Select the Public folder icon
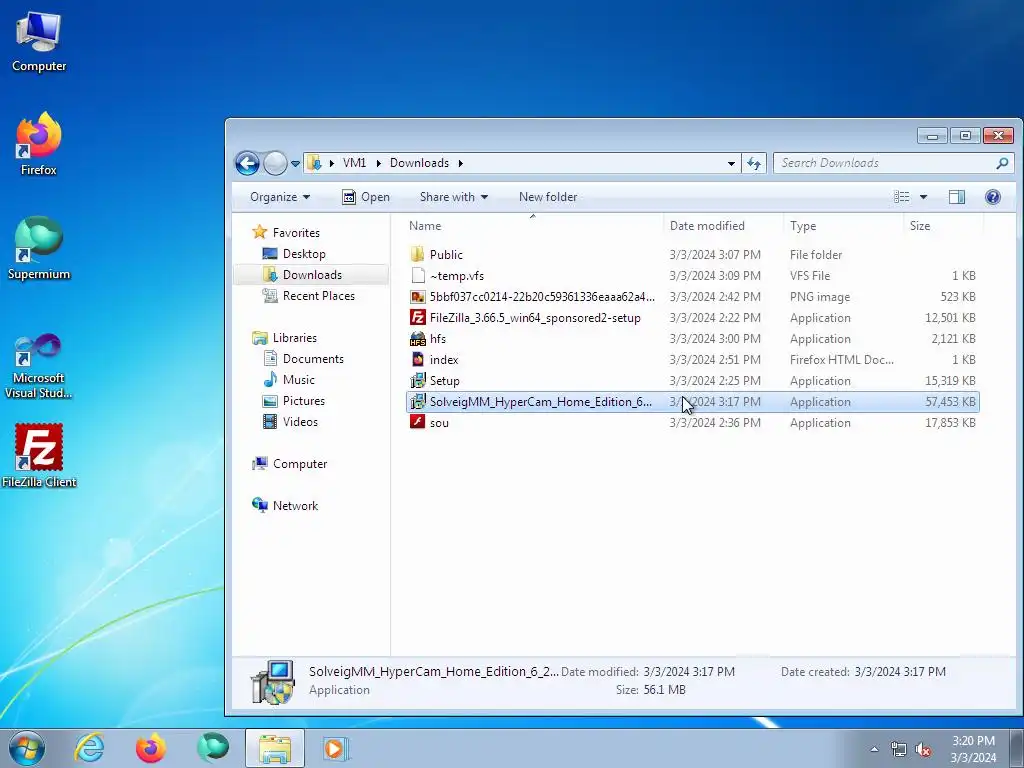 click(x=418, y=255)
